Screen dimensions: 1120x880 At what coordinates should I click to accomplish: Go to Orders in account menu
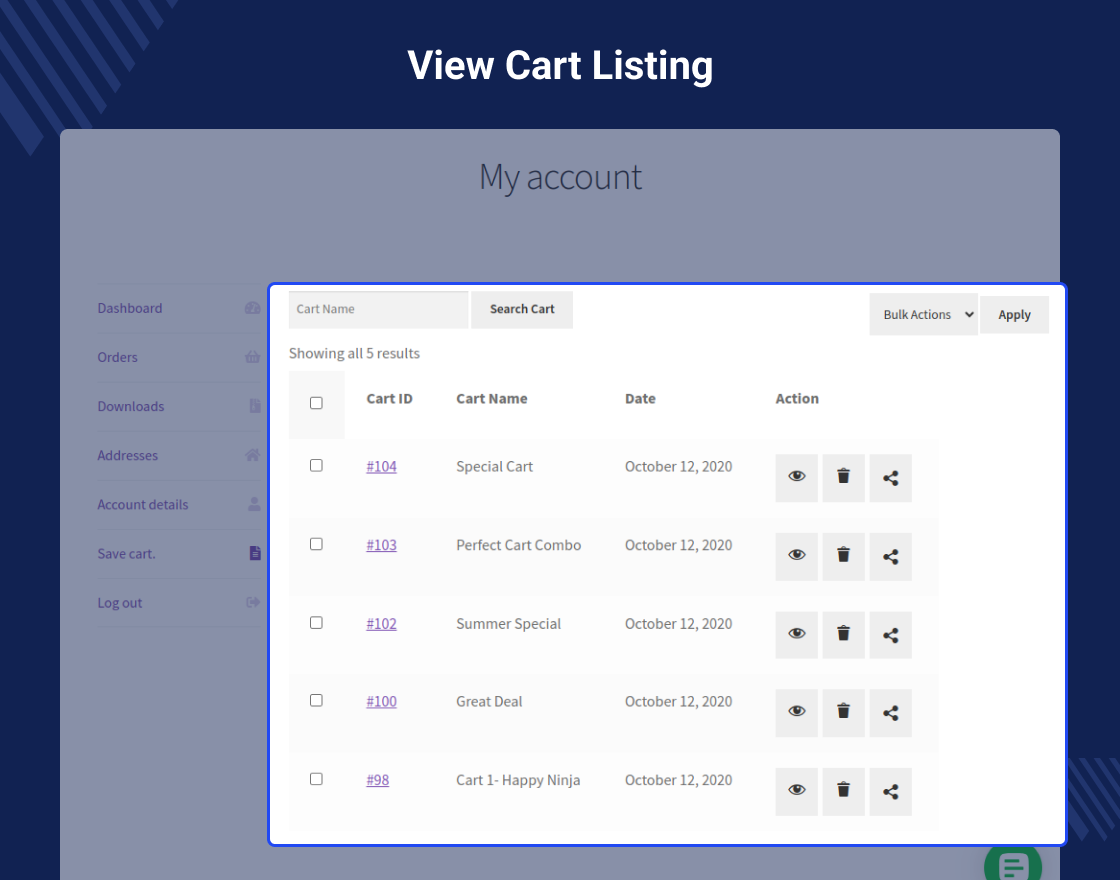[118, 357]
